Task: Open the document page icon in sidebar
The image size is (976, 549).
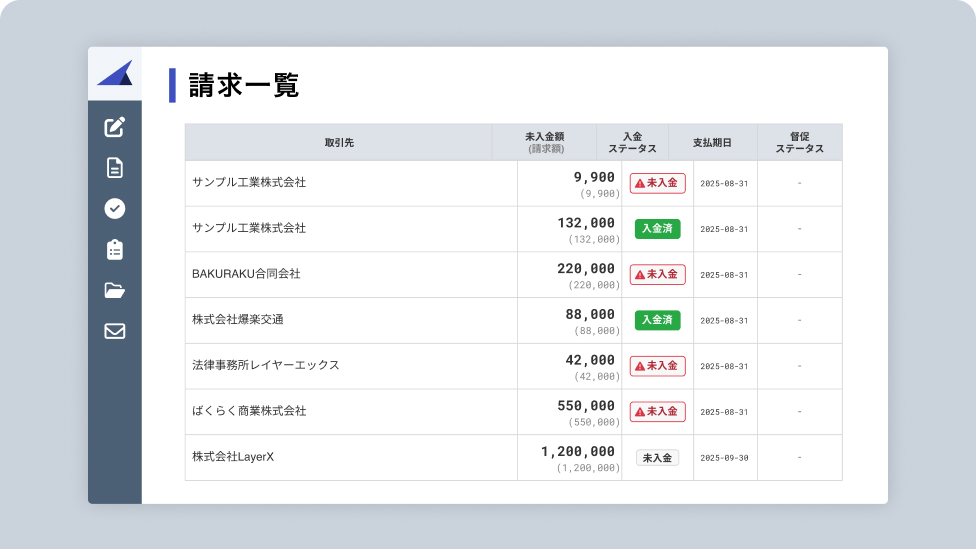Action: 115,168
